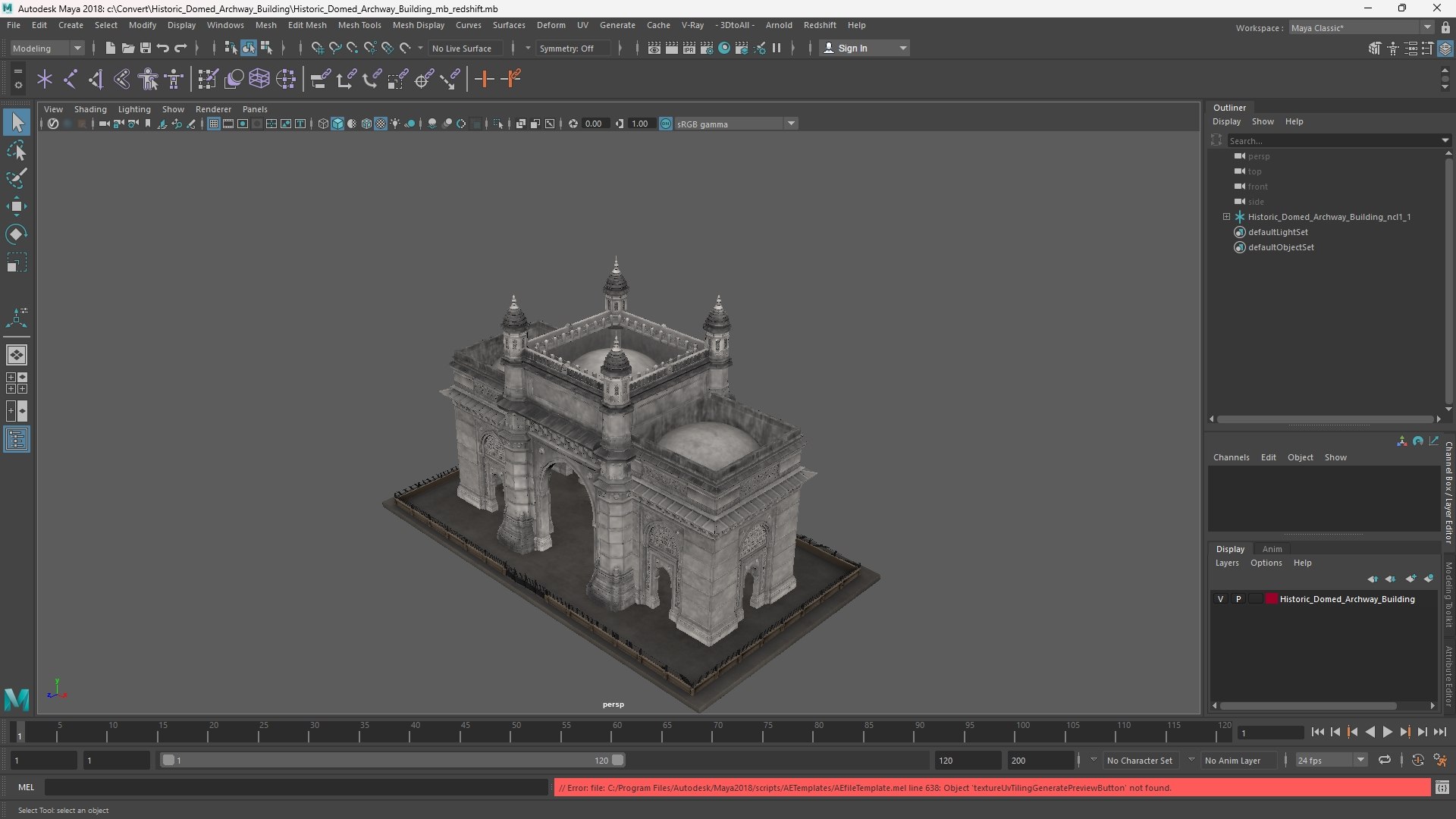This screenshot has height=819, width=1456.
Task: Start IPR render
Action: 689,48
